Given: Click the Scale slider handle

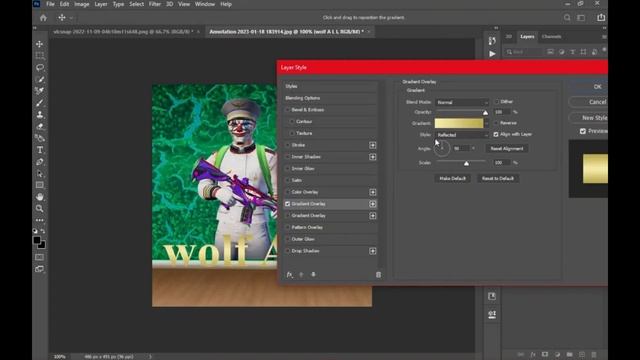Looking at the screenshot, I should pyautogui.click(x=466, y=163).
